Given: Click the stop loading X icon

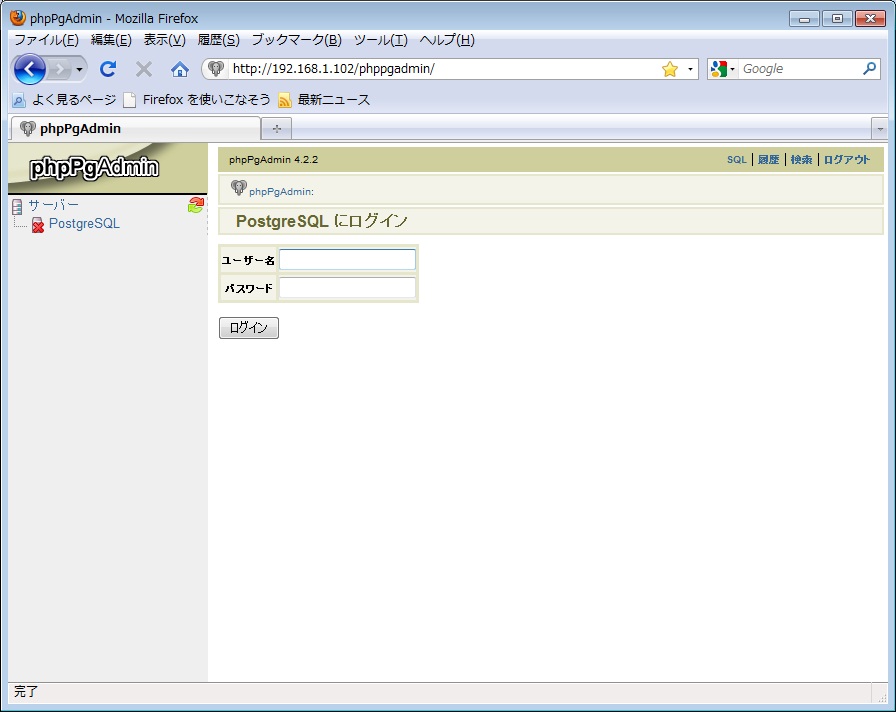Looking at the screenshot, I should coord(143,69).
